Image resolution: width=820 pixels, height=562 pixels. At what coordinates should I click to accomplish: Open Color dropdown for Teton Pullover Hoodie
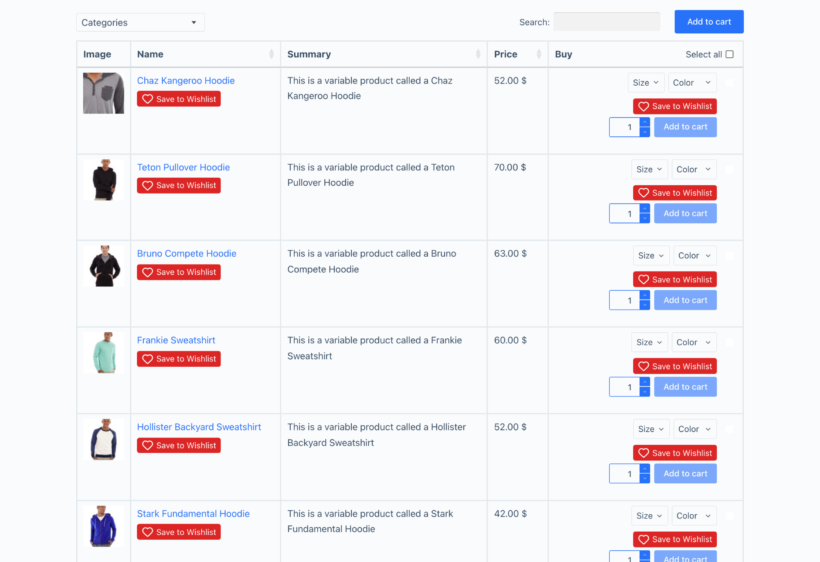[x=693, y=169]
